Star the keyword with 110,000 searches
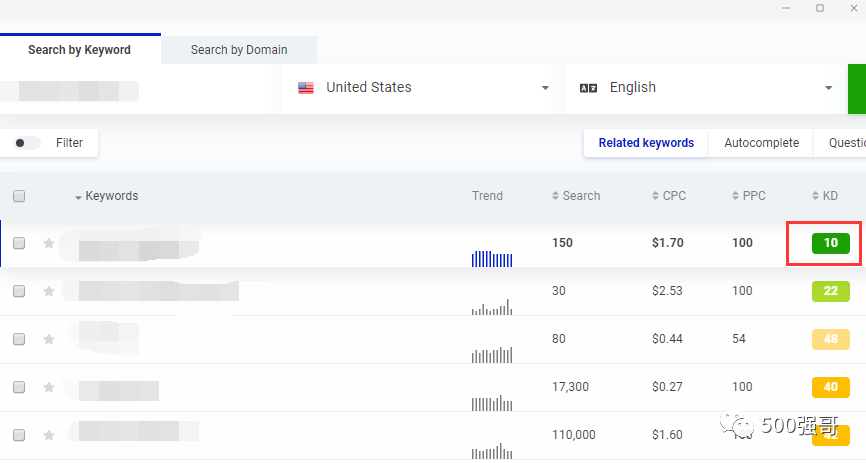Viewport: 866px width, 463px height. (x=49, y=435)
